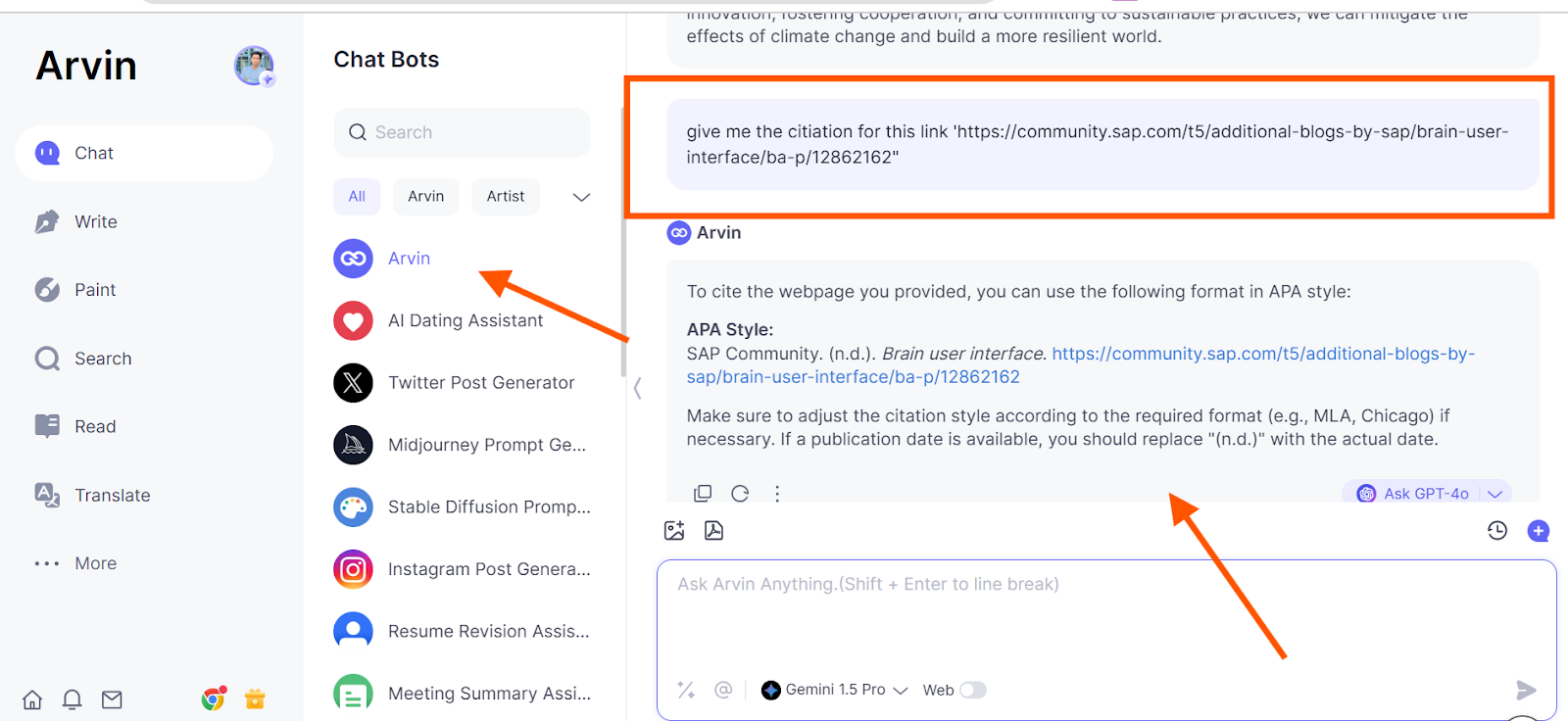This screenshot has height=721, width=1568.
Task: Click the user message about citation
Action: click(1102, 144)
